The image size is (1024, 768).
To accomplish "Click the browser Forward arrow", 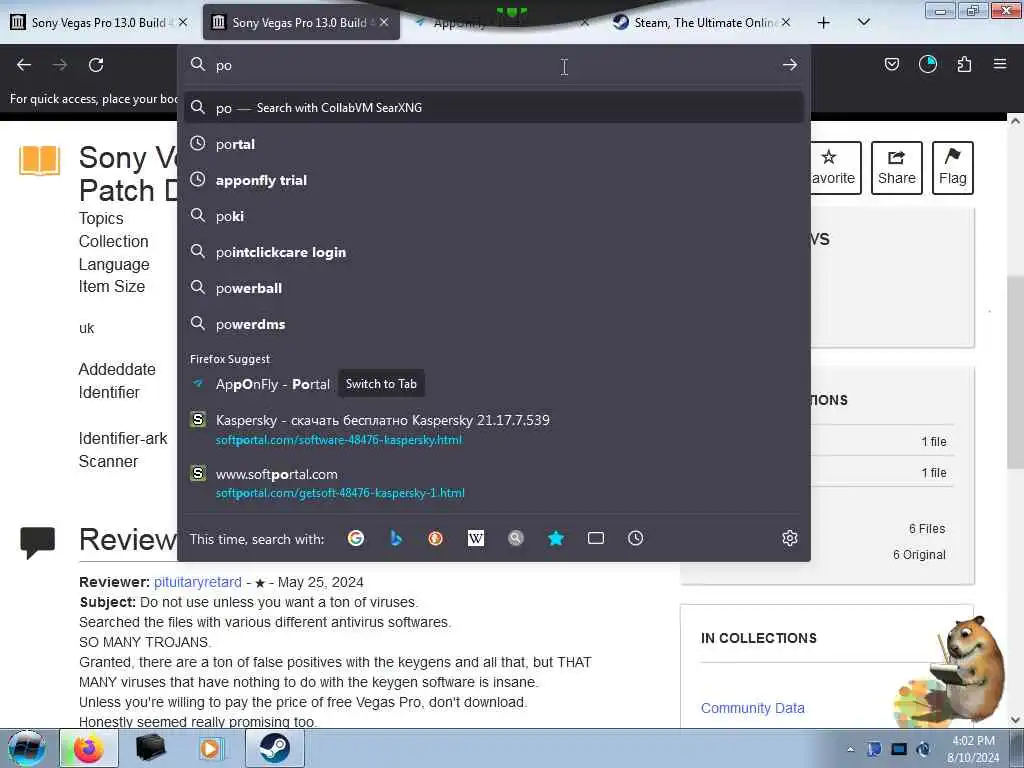I will tap(60, 65).
